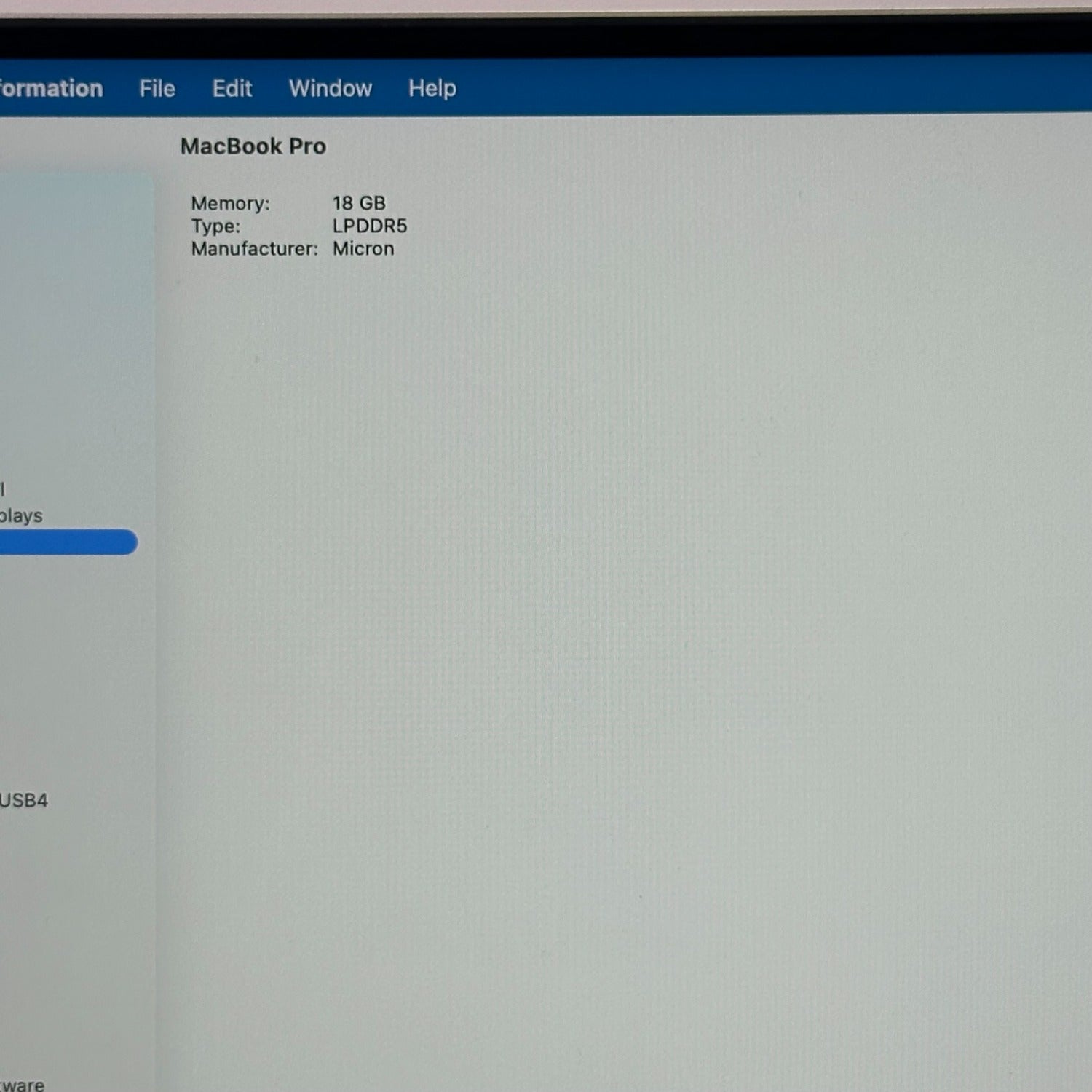Viewport: 1092px width, 1092px height.
Task: Open the System Information app menu
Action: click(x=50, y=89)
